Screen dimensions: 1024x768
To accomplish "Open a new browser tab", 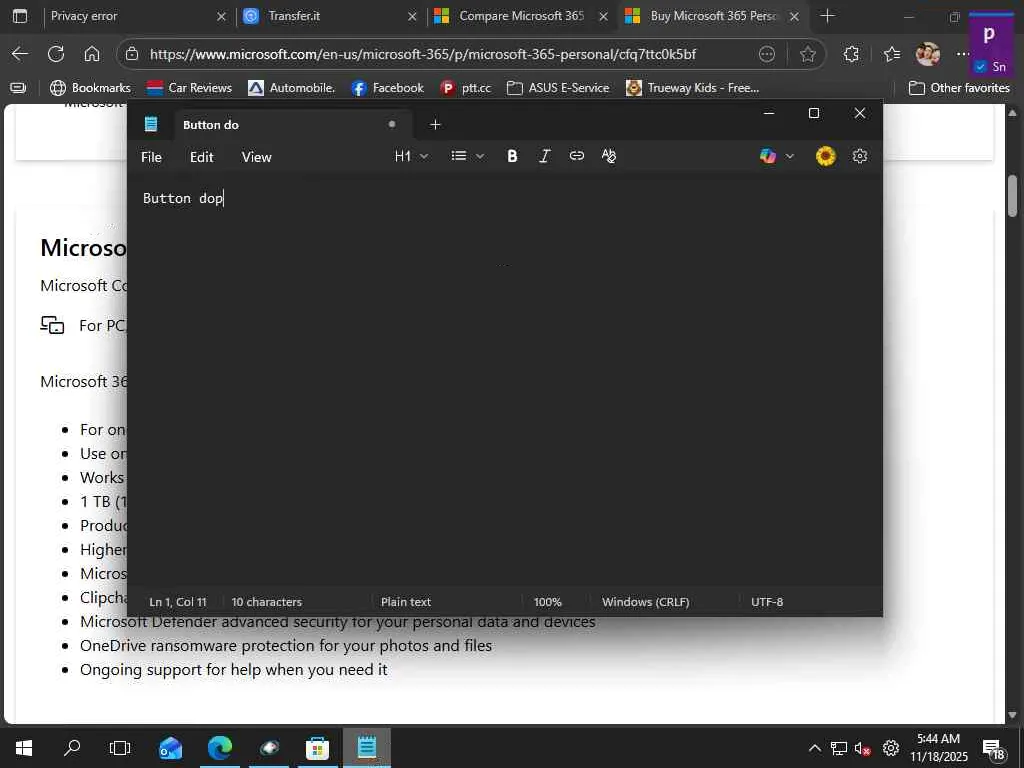I will tap(827, 16).
